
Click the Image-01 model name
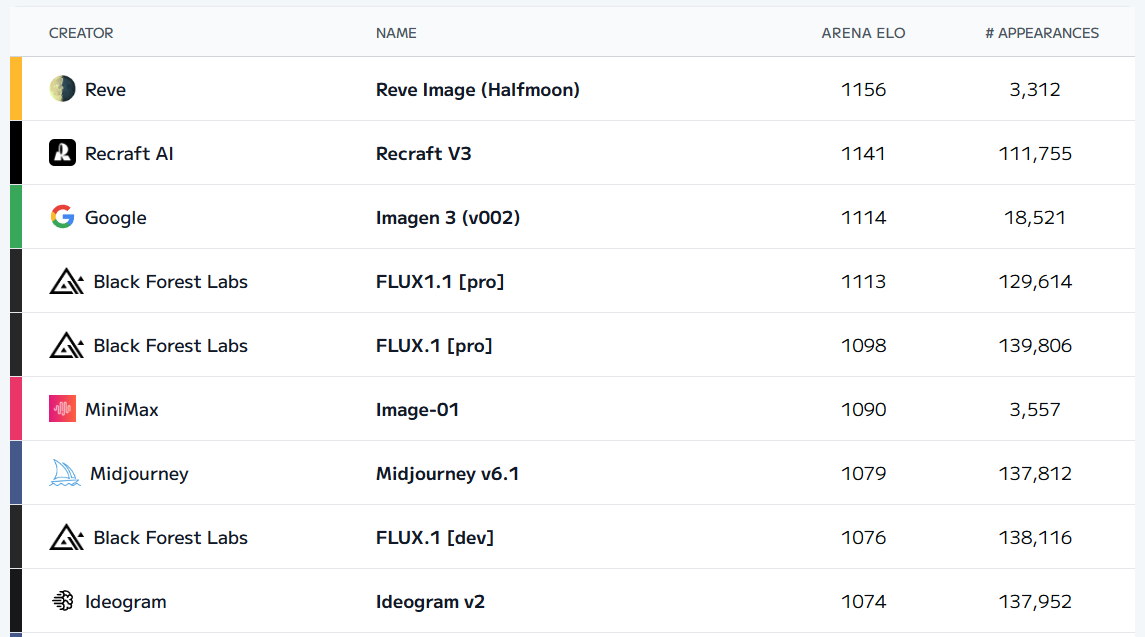417,410
